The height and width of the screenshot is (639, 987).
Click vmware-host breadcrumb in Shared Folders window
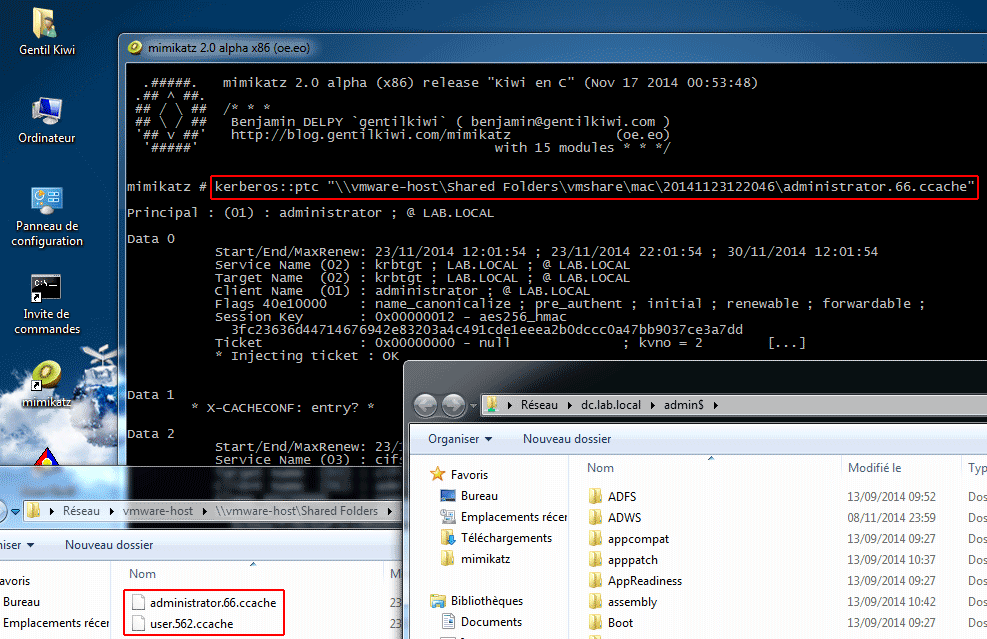click(x=157, y=511)
